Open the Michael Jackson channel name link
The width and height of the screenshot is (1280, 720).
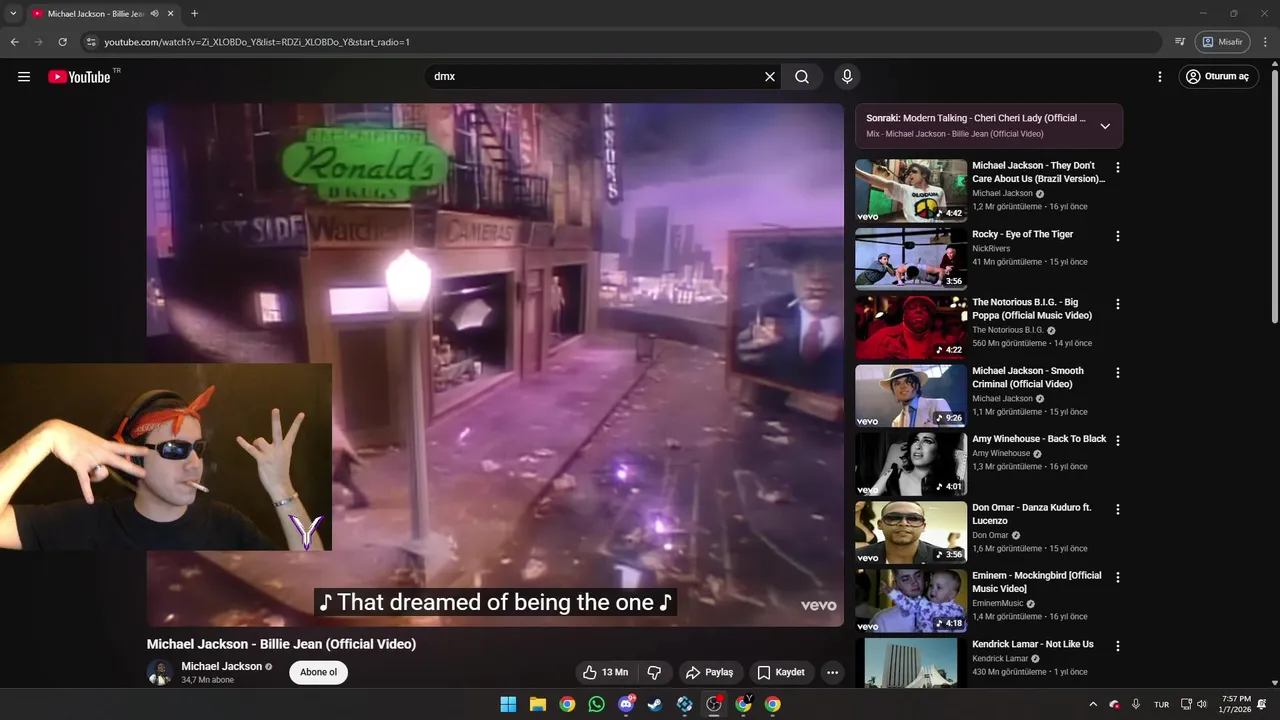tap(221, 666)
